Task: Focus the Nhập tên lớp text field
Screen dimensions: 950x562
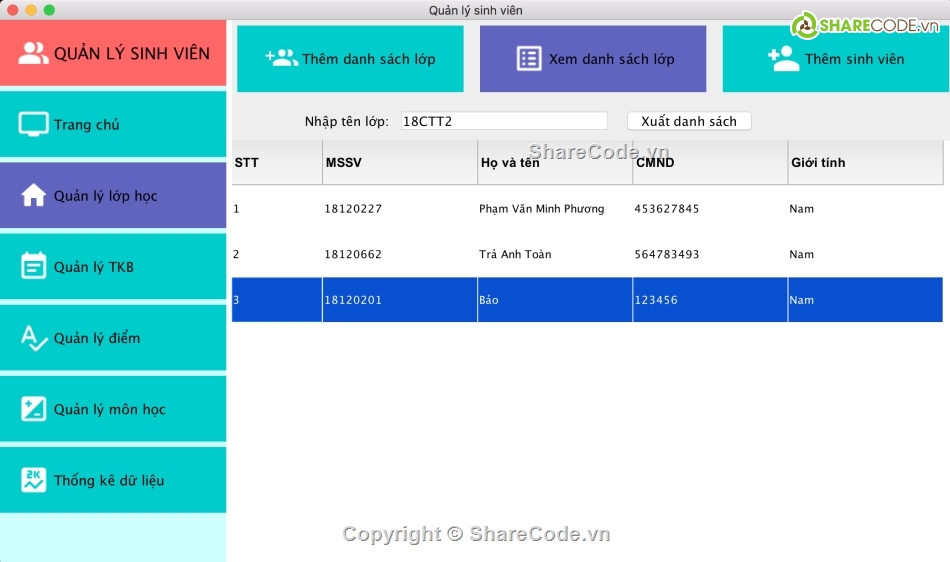Action: (503, 121)
